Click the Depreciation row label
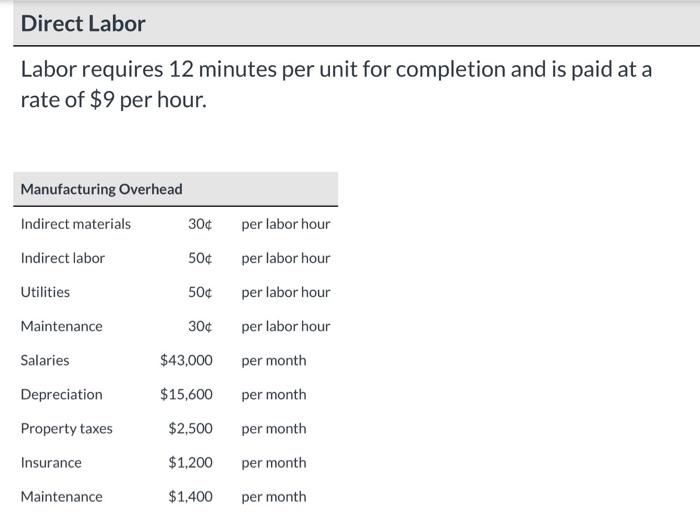This screenshot has width=700, height=529. point(61,395)
